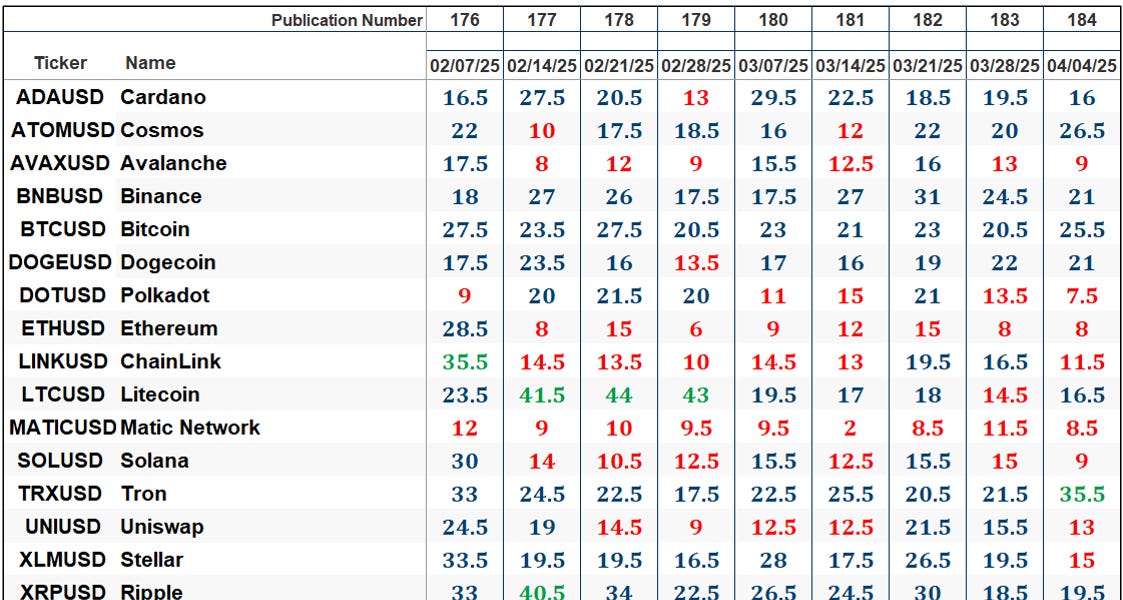Click Stellar 28 value
Image resolution: width=1123 pixels, height=600 pixels.
click(773, 559)
